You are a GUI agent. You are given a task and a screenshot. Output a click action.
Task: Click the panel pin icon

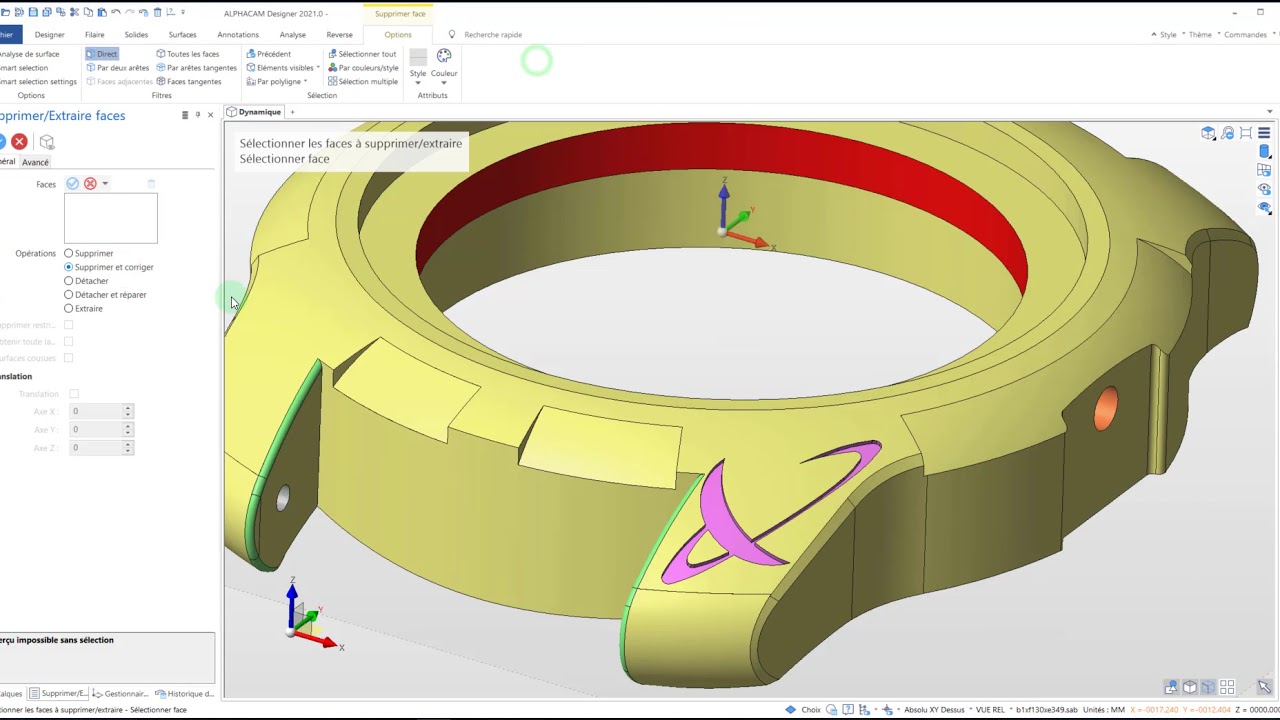click(197, 115)
